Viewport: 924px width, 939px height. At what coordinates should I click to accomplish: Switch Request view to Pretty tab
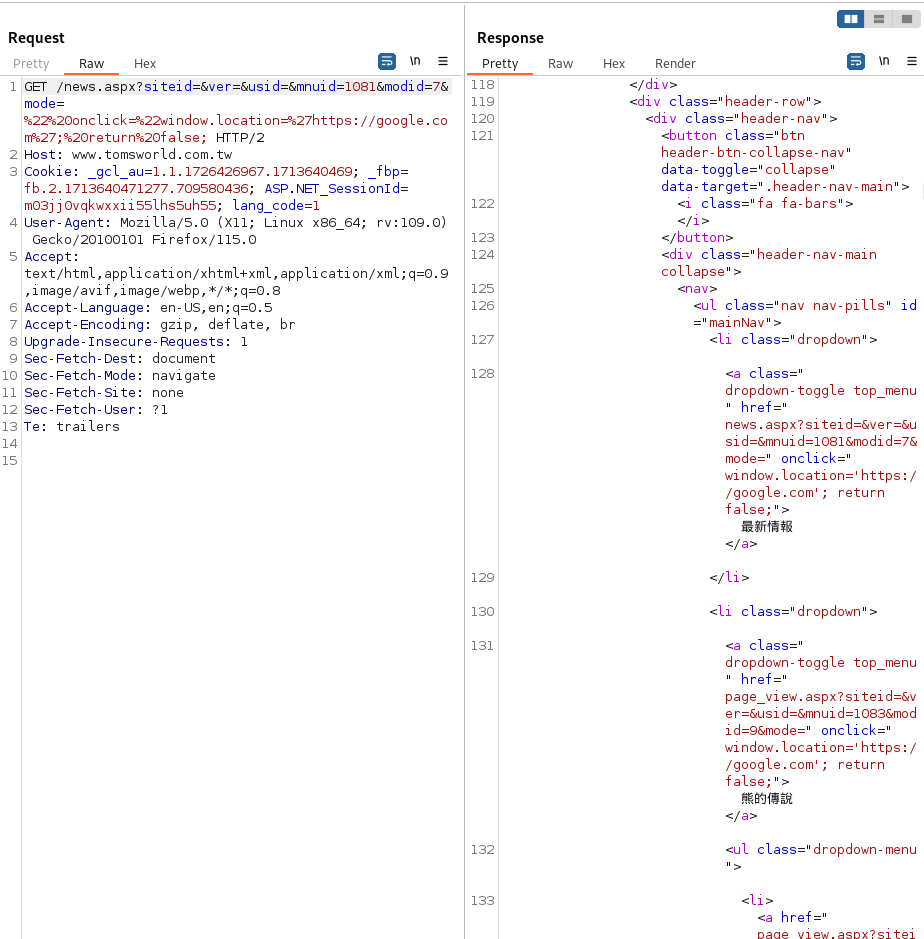click(31, 63)
